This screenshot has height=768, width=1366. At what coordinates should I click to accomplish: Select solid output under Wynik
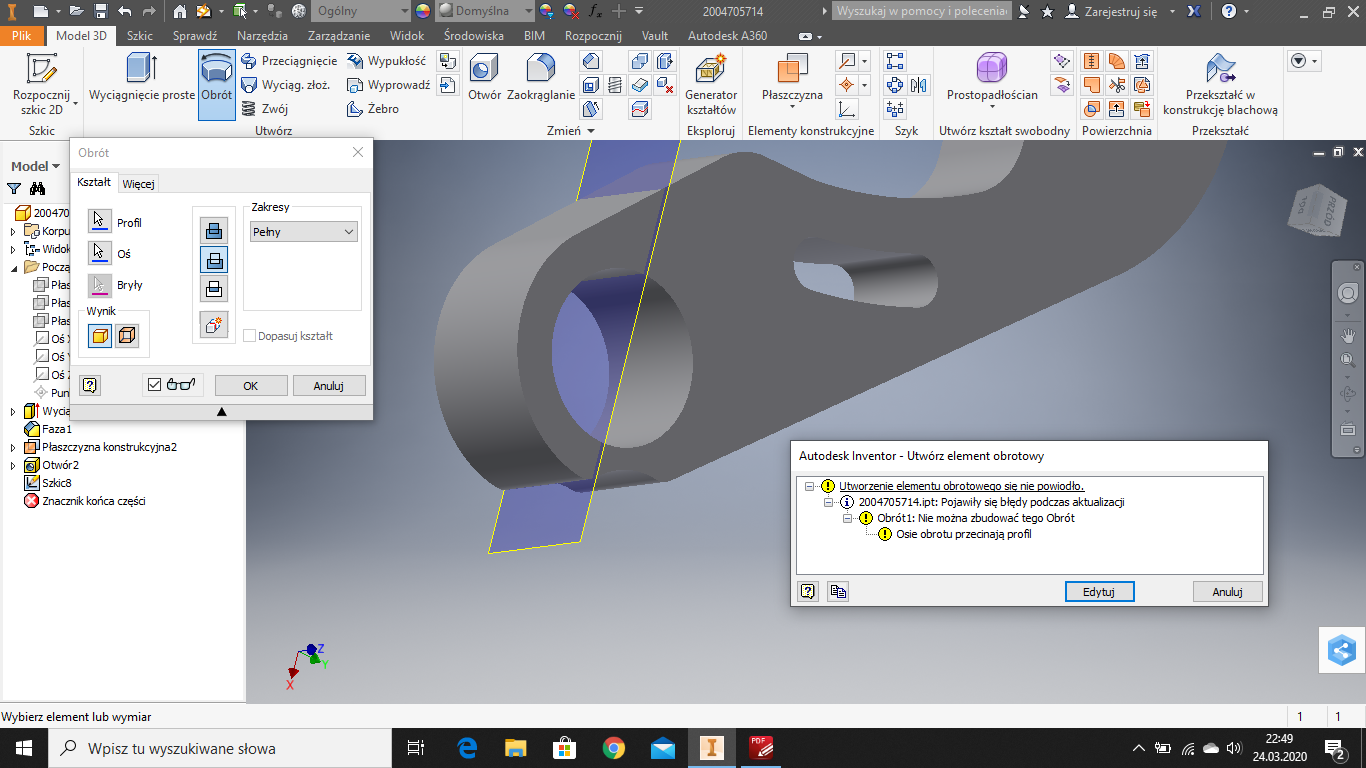click(x=100, y=336)
